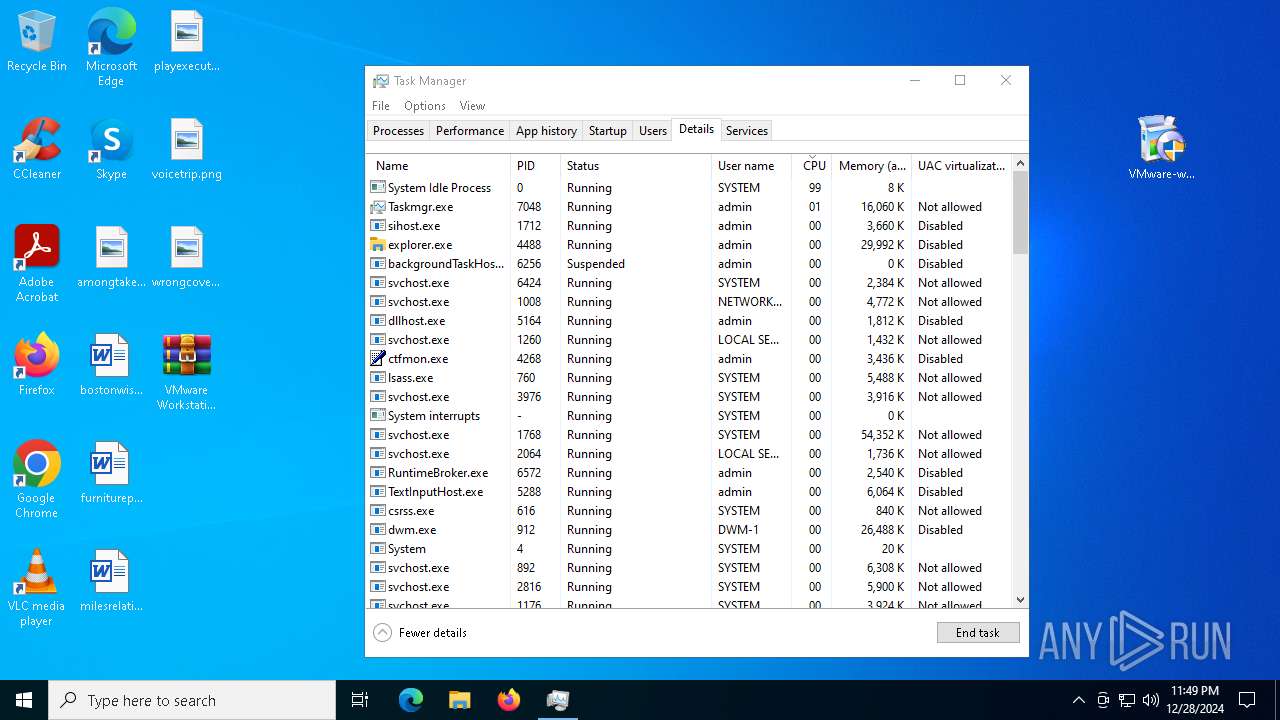Image resolution: width=1280 pixels, height=720 pixels.
Task: Open the Recycle Bin desktop icon
Action: pos(37,42)
